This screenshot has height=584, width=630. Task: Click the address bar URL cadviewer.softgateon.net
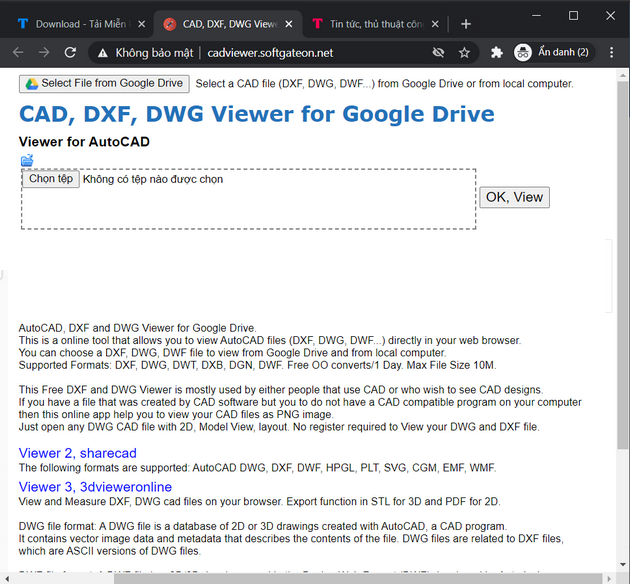270,53
